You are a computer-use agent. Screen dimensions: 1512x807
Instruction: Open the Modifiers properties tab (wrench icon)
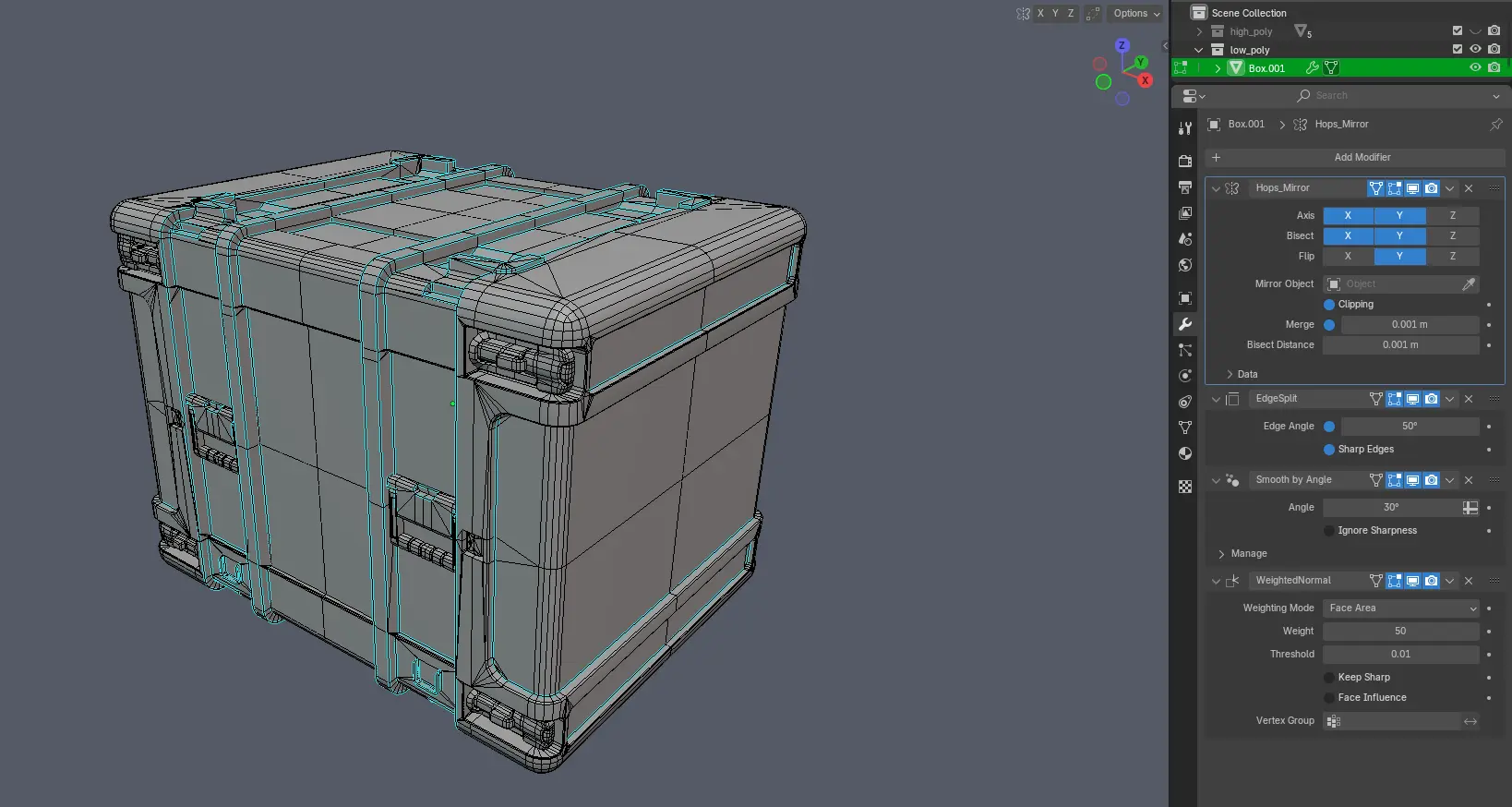pyautogui.click(x=1185, y=324)
